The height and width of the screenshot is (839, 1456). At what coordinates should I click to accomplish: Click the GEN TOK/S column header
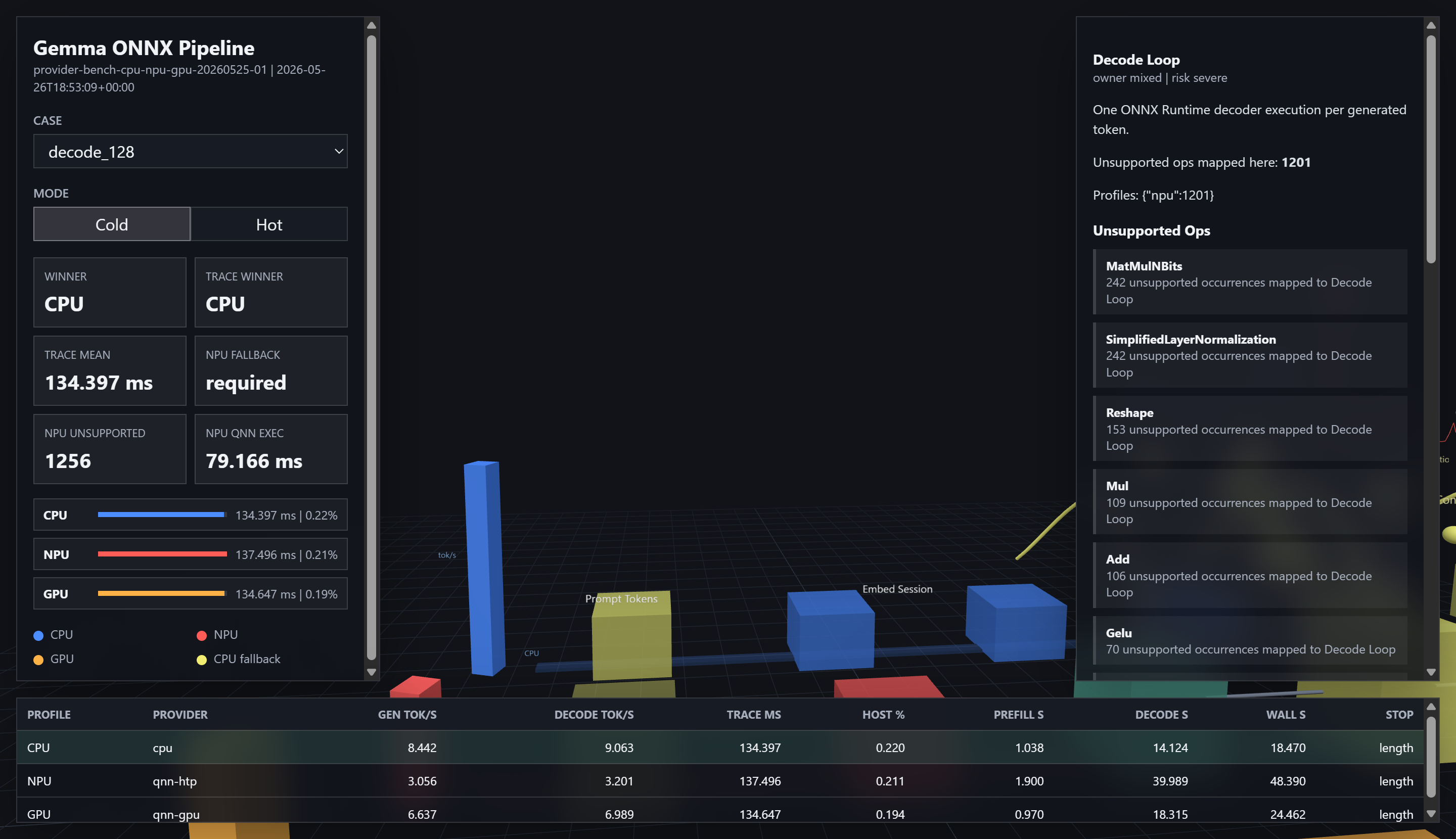tap(407, 715)
